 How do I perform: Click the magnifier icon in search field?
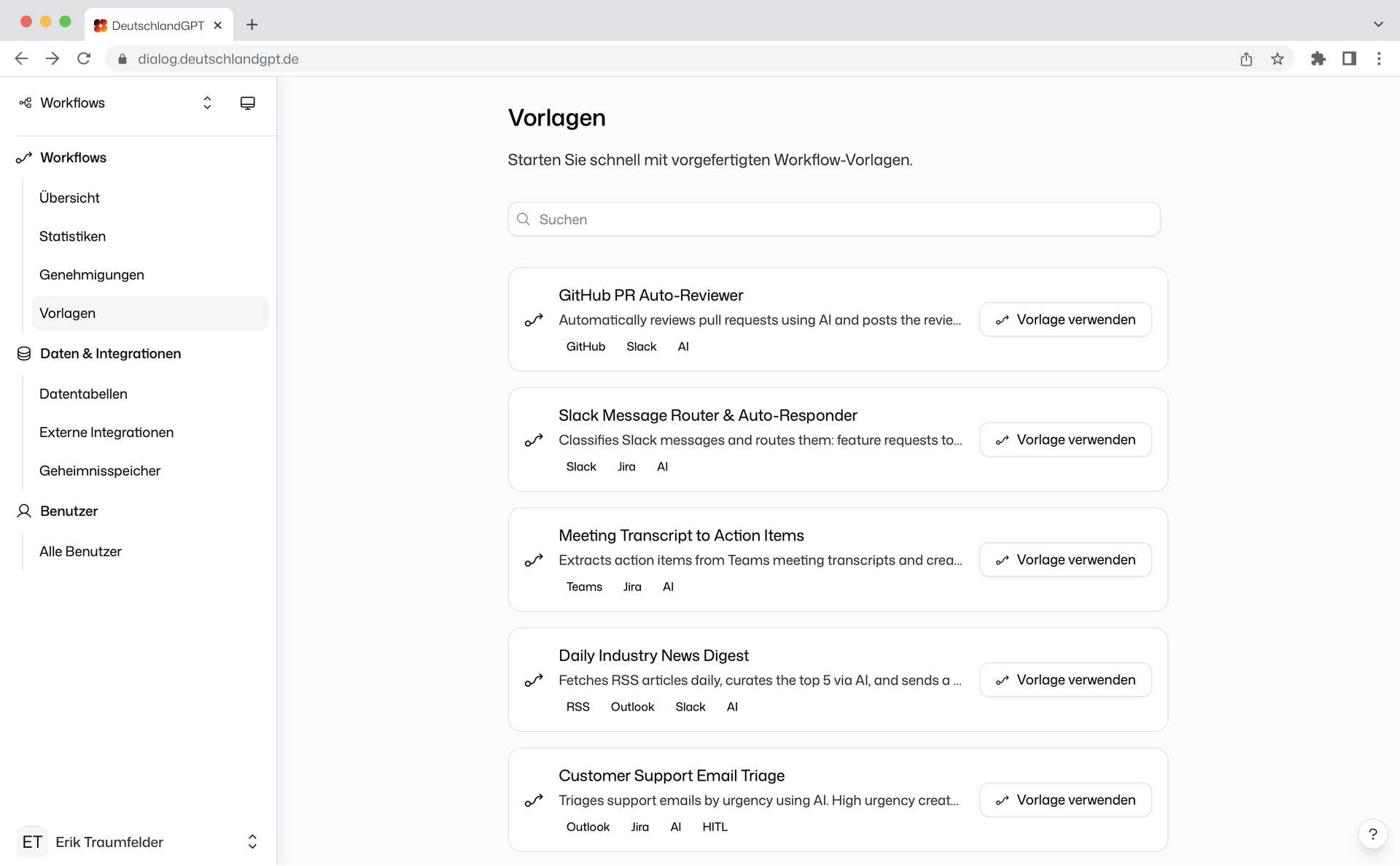click(524, 220)
